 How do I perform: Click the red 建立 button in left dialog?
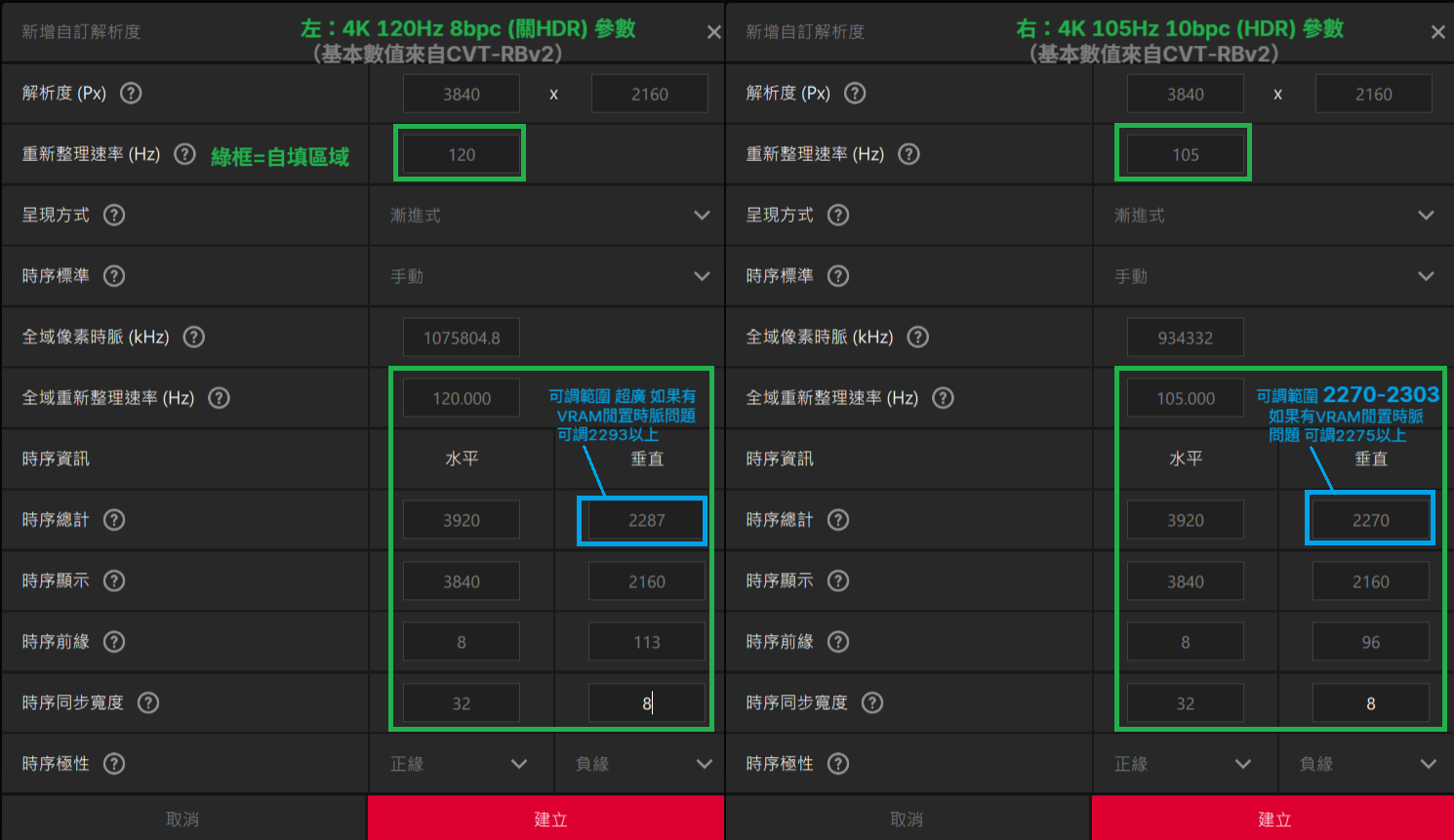click(x=549, y=819)
